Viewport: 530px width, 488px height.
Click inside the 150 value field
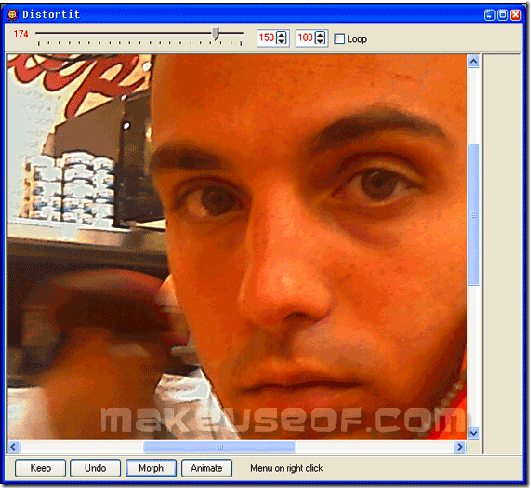(267, 38)
